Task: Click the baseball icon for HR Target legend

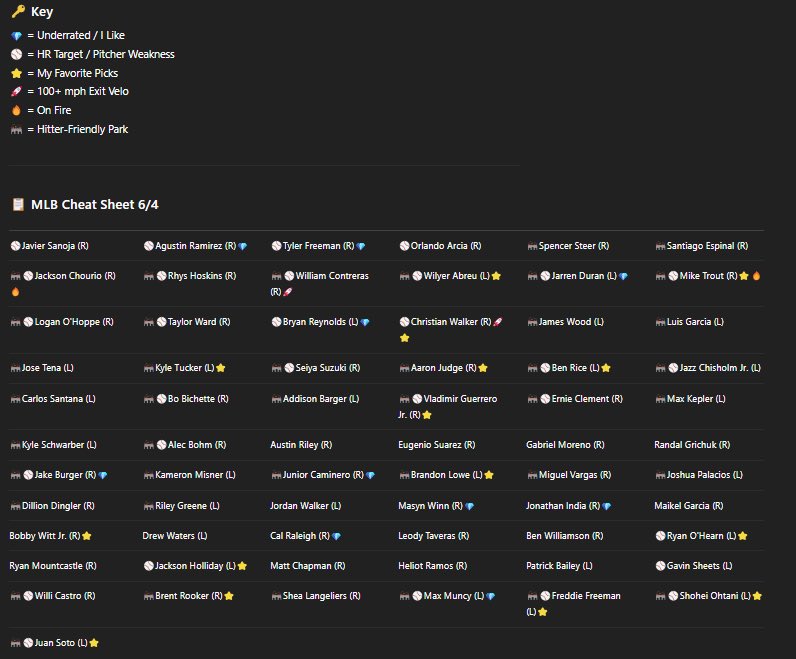Action: click(x=16, y=54)
